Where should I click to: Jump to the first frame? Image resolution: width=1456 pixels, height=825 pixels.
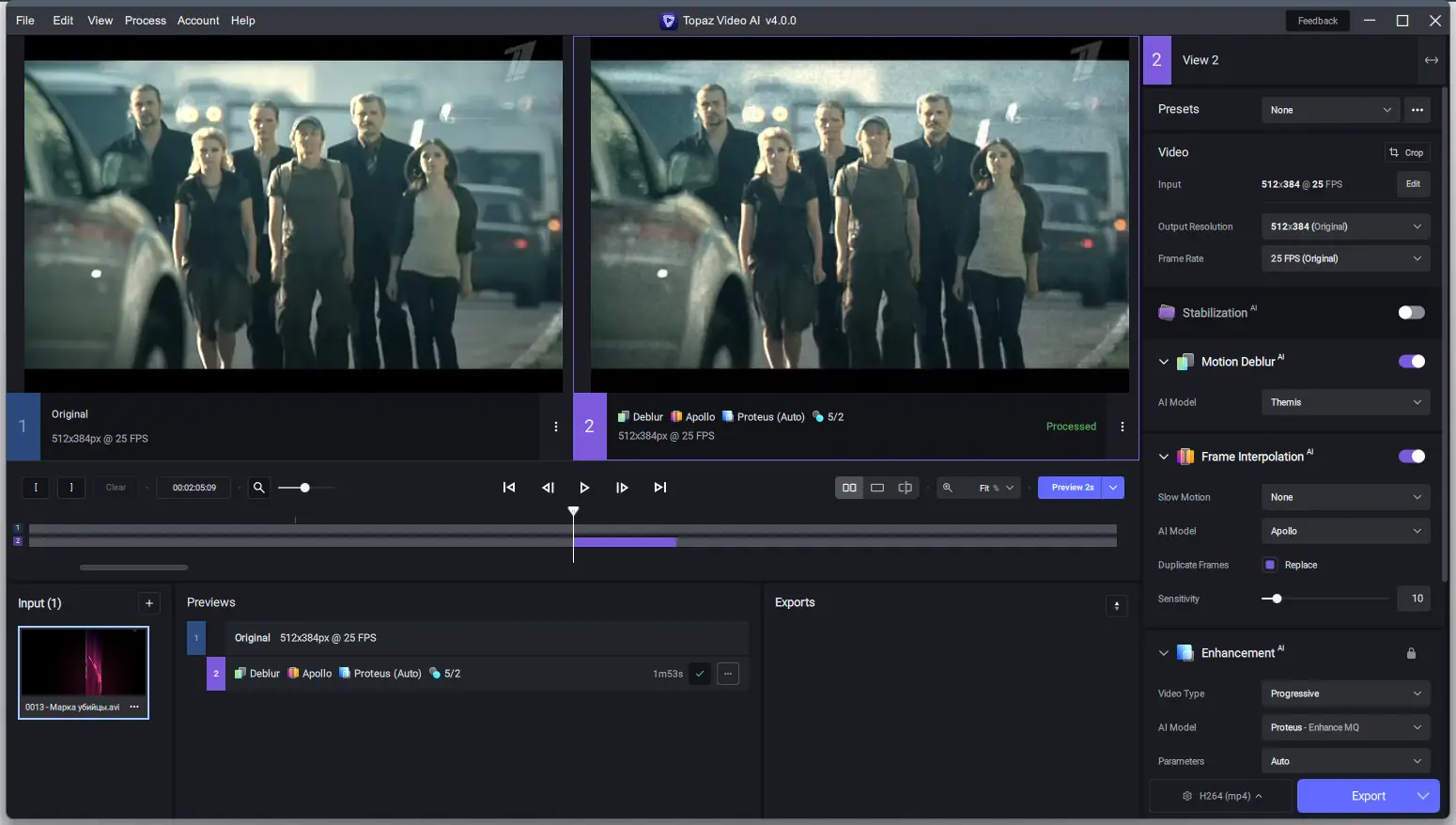509,488
